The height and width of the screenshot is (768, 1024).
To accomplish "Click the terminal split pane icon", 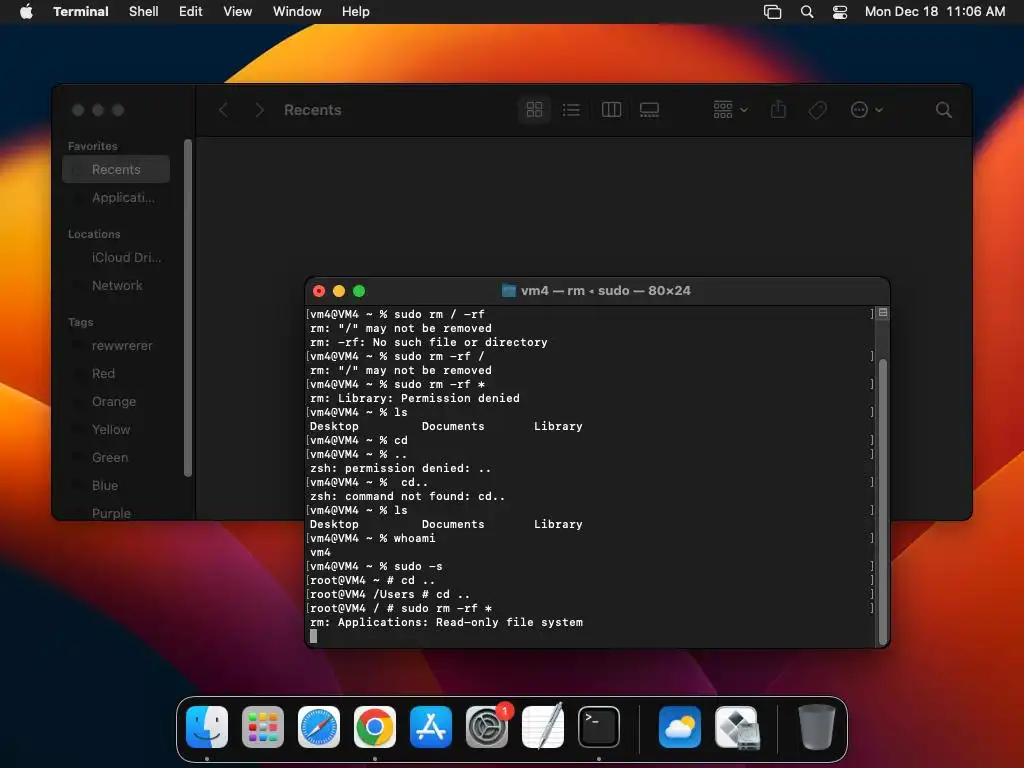I will pos(883,313).
